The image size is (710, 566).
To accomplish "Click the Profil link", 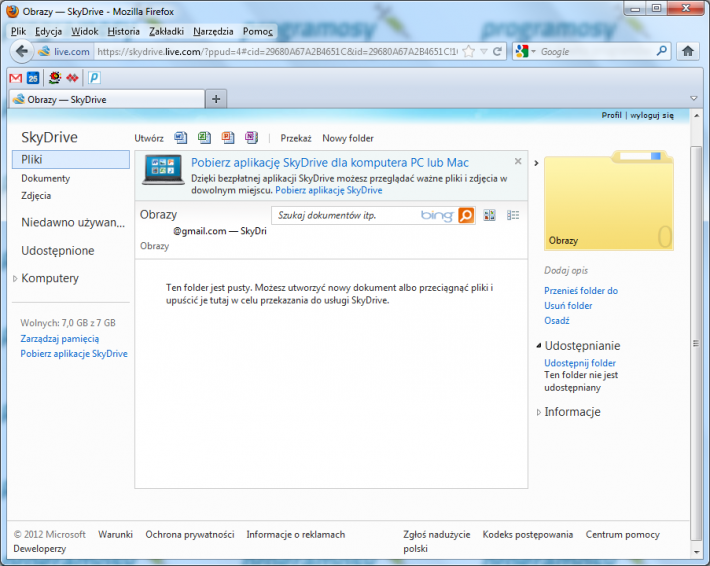I will [x=611, y=115].
